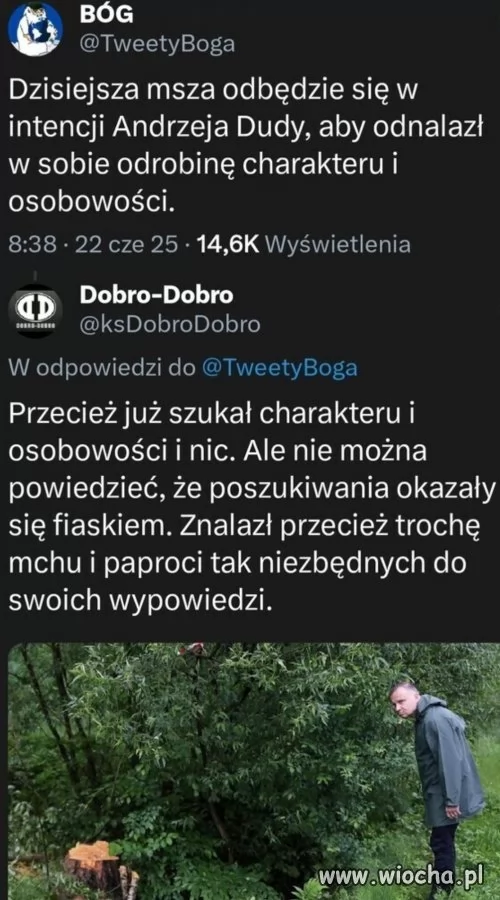Open the BÓG profile avatar
Image resolution: width=500 pixels, height=900 pixels.
coord(35,29)
